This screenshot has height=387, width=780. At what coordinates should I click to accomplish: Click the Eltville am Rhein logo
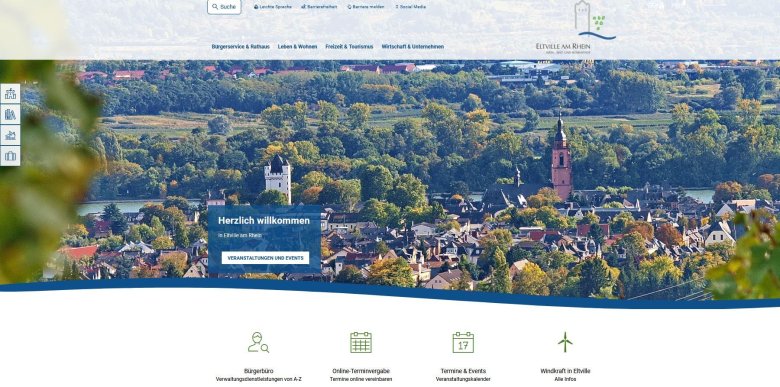coord(575,27)
